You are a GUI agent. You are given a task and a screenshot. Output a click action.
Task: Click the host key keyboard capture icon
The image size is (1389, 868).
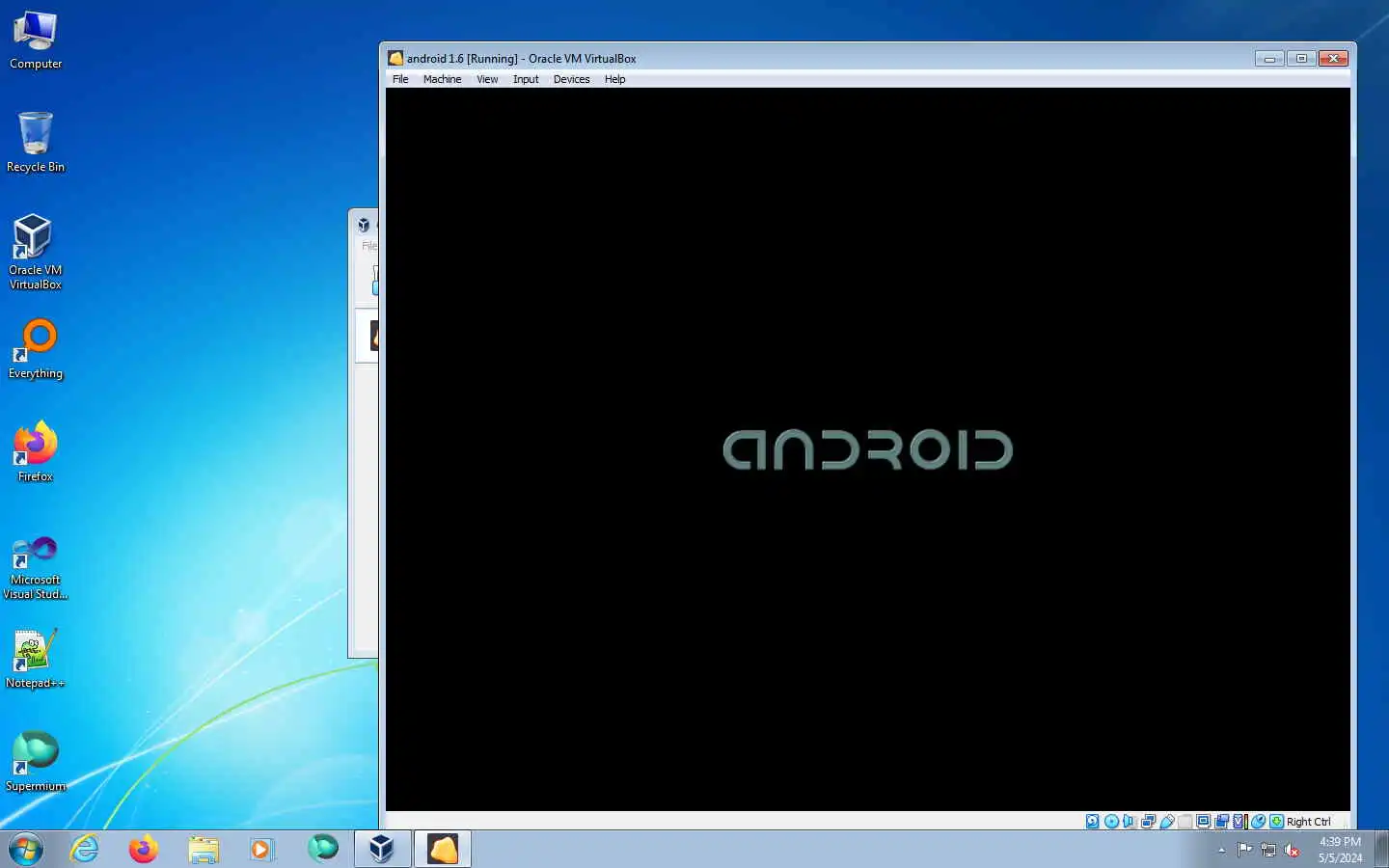point(1276,822)
